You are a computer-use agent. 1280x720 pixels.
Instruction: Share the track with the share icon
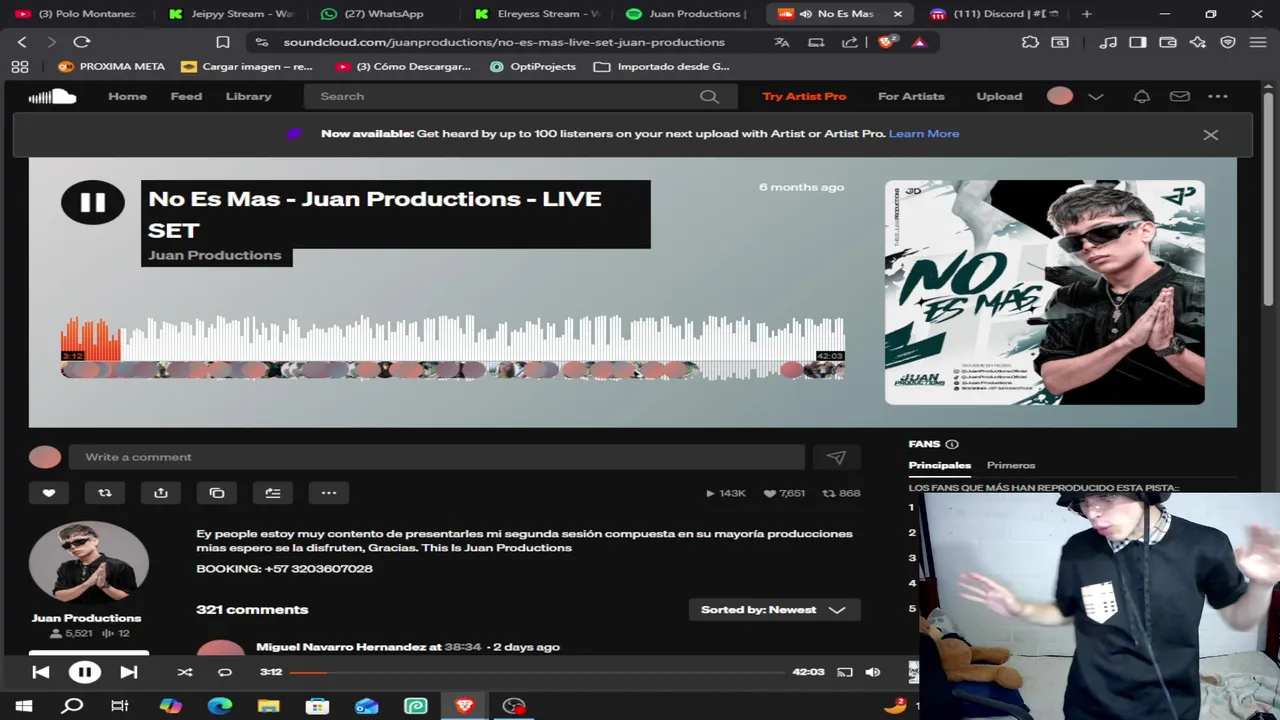(x=161, y=492)
